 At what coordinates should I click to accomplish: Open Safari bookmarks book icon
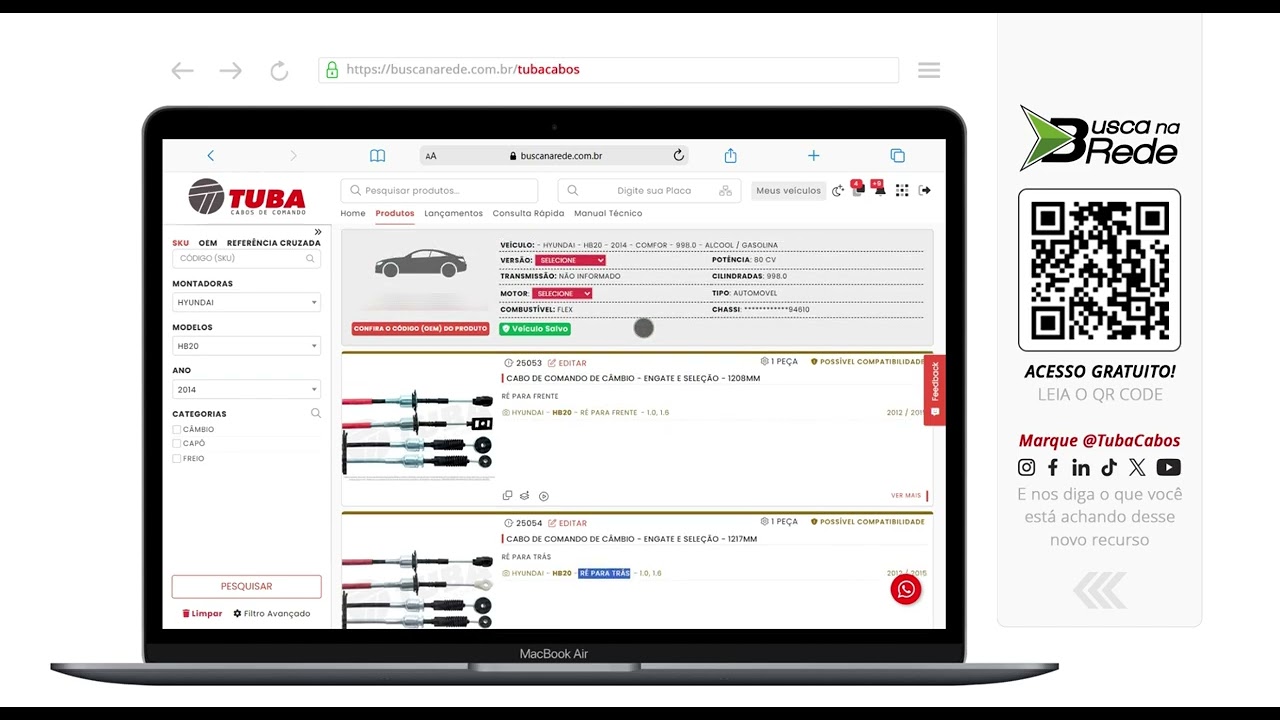[377, 155]
